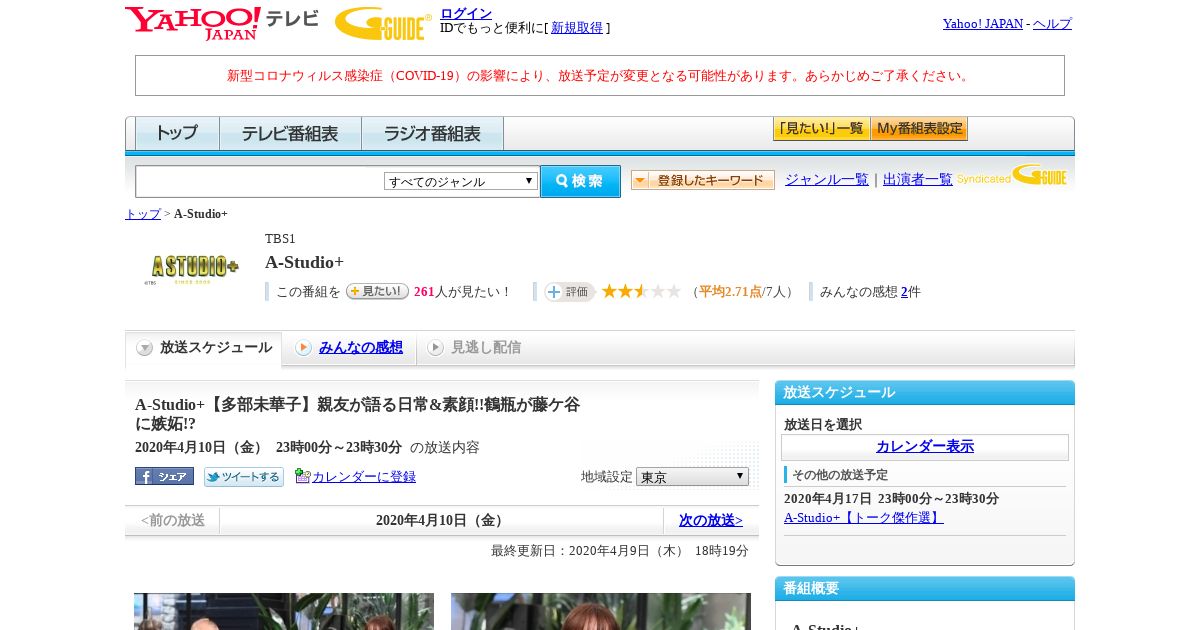Screen dimensions: 1200x630
Task: Click the right program photo thumbnail
Action: (x=601, y=611)
